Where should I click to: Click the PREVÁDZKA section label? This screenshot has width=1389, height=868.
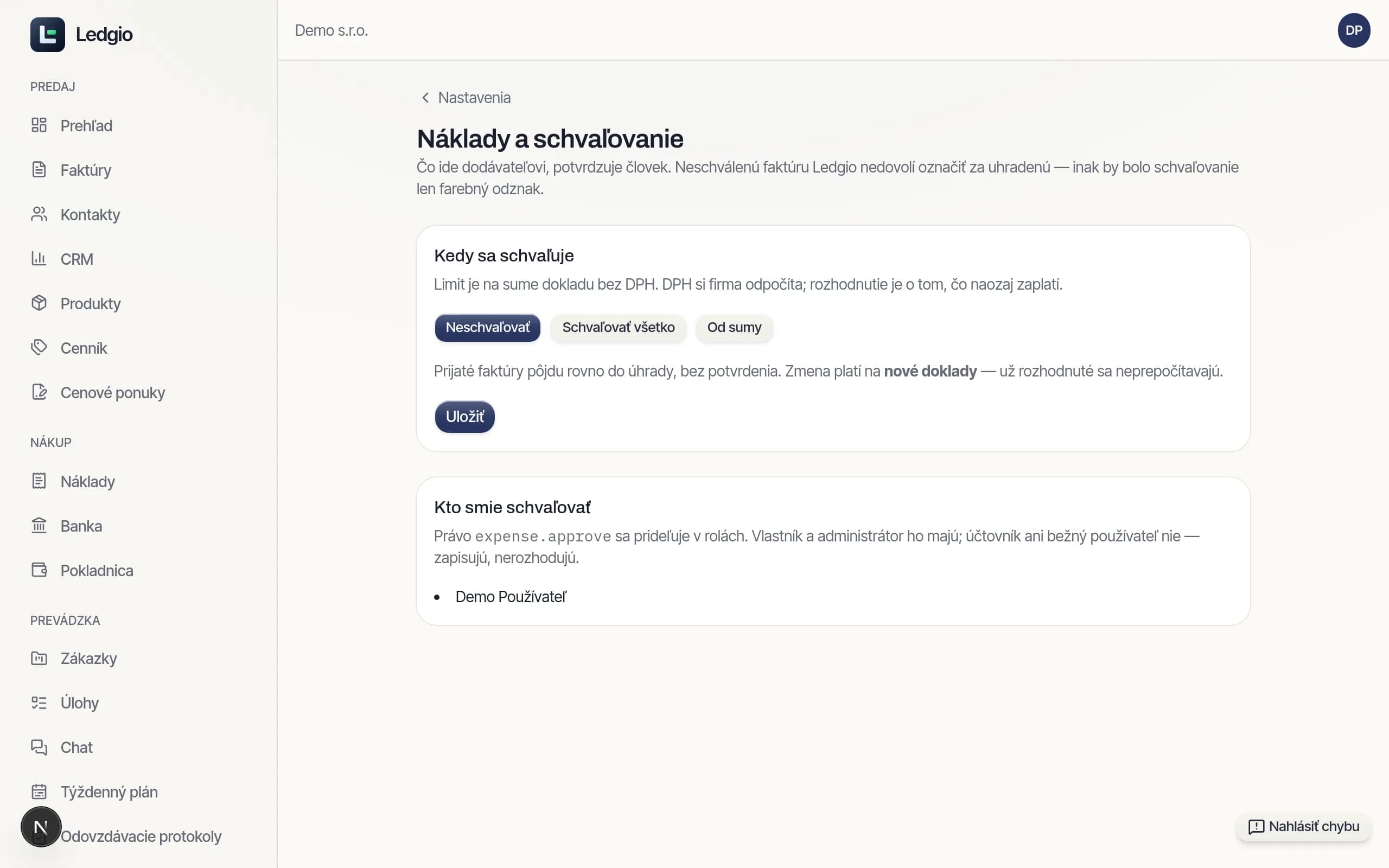click(65, 621)
